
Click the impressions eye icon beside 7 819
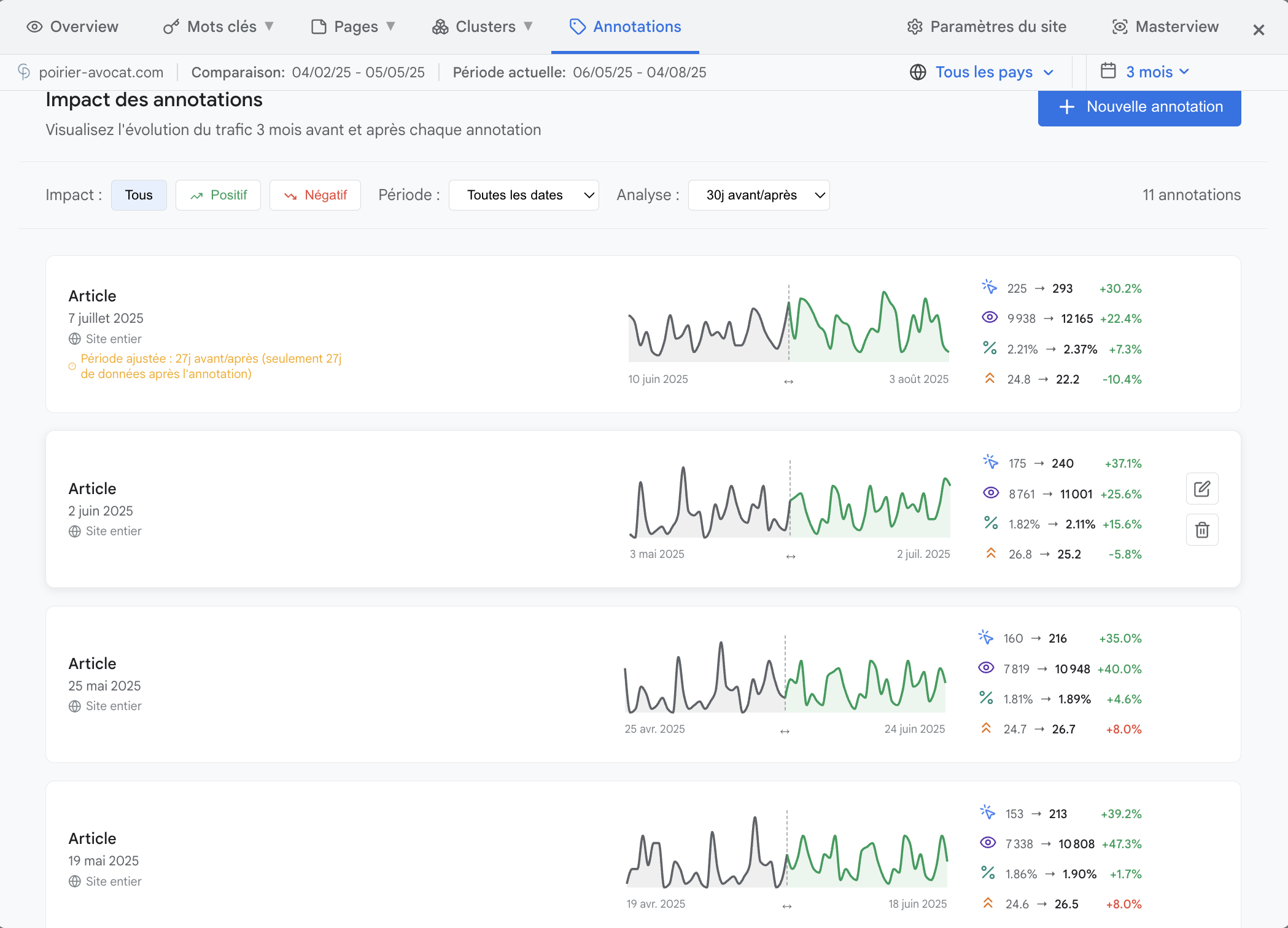point(985,668)
